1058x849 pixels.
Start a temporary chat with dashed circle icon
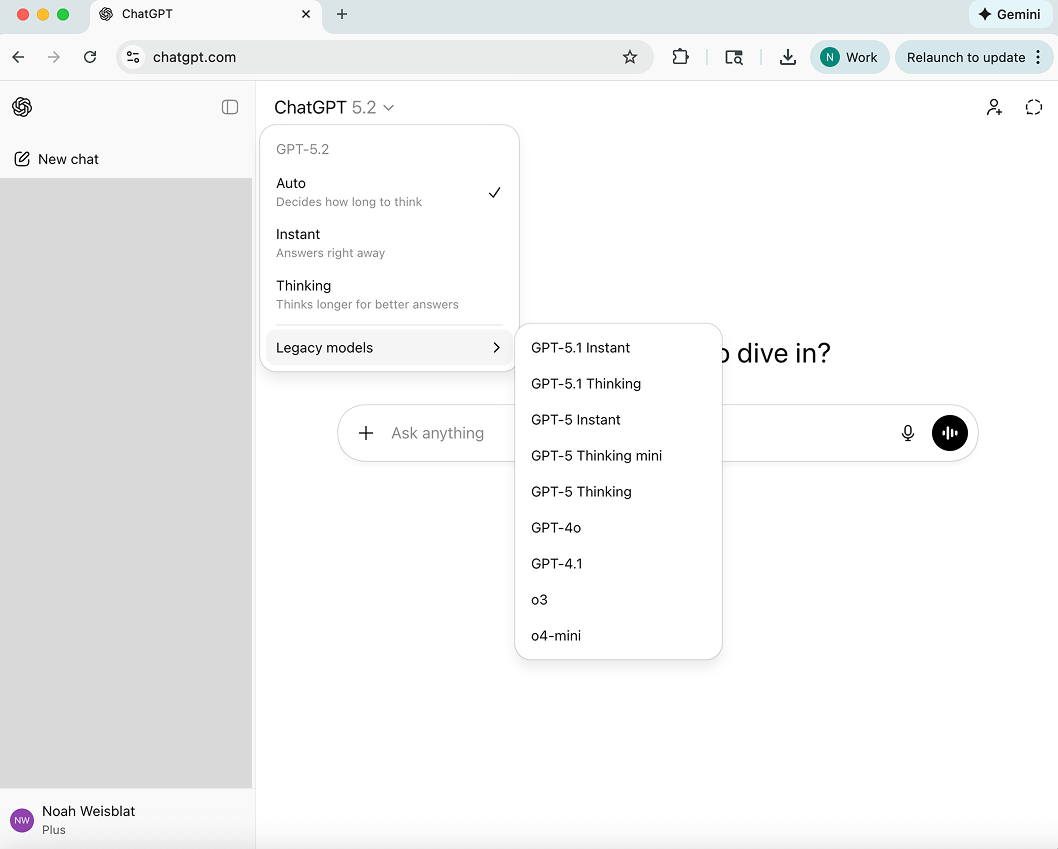pyautogui.click(x=1034, y=107)
